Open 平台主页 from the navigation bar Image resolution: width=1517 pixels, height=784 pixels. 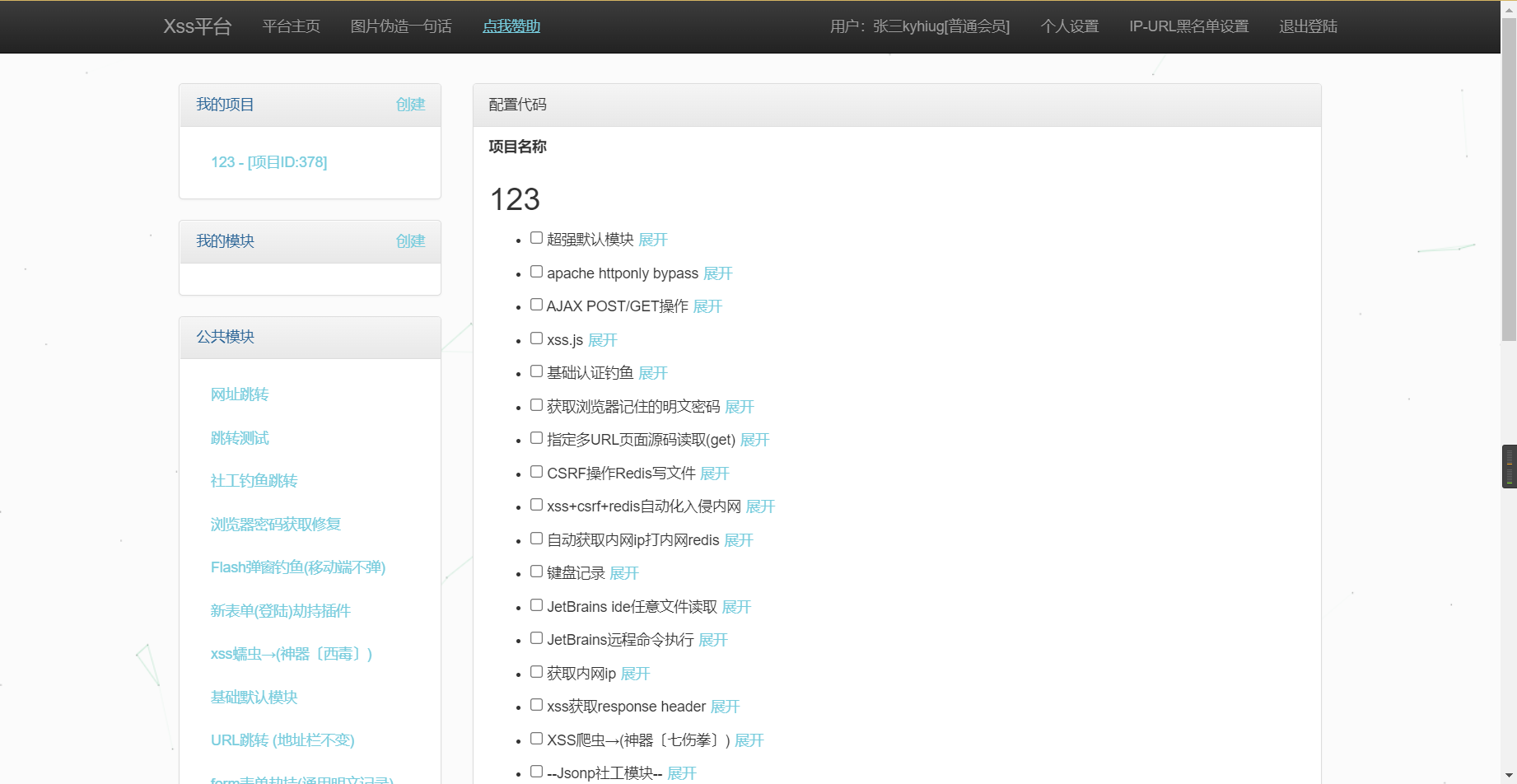[290, 26]
